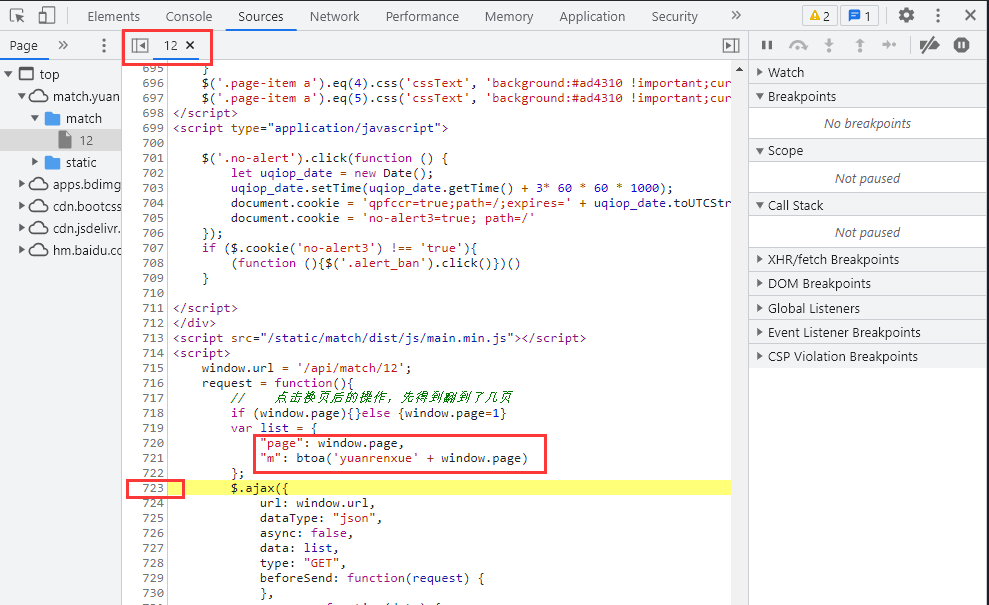Open DevTools settings gear
989x605 pixels.
pyautogui.click(x=906, y=16)
